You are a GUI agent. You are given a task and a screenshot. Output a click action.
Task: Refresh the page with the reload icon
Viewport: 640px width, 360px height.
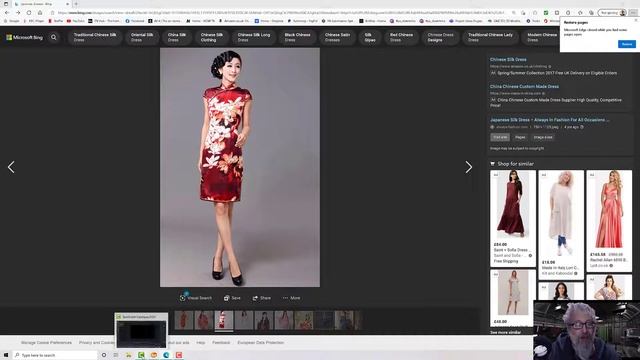[29, 13]
